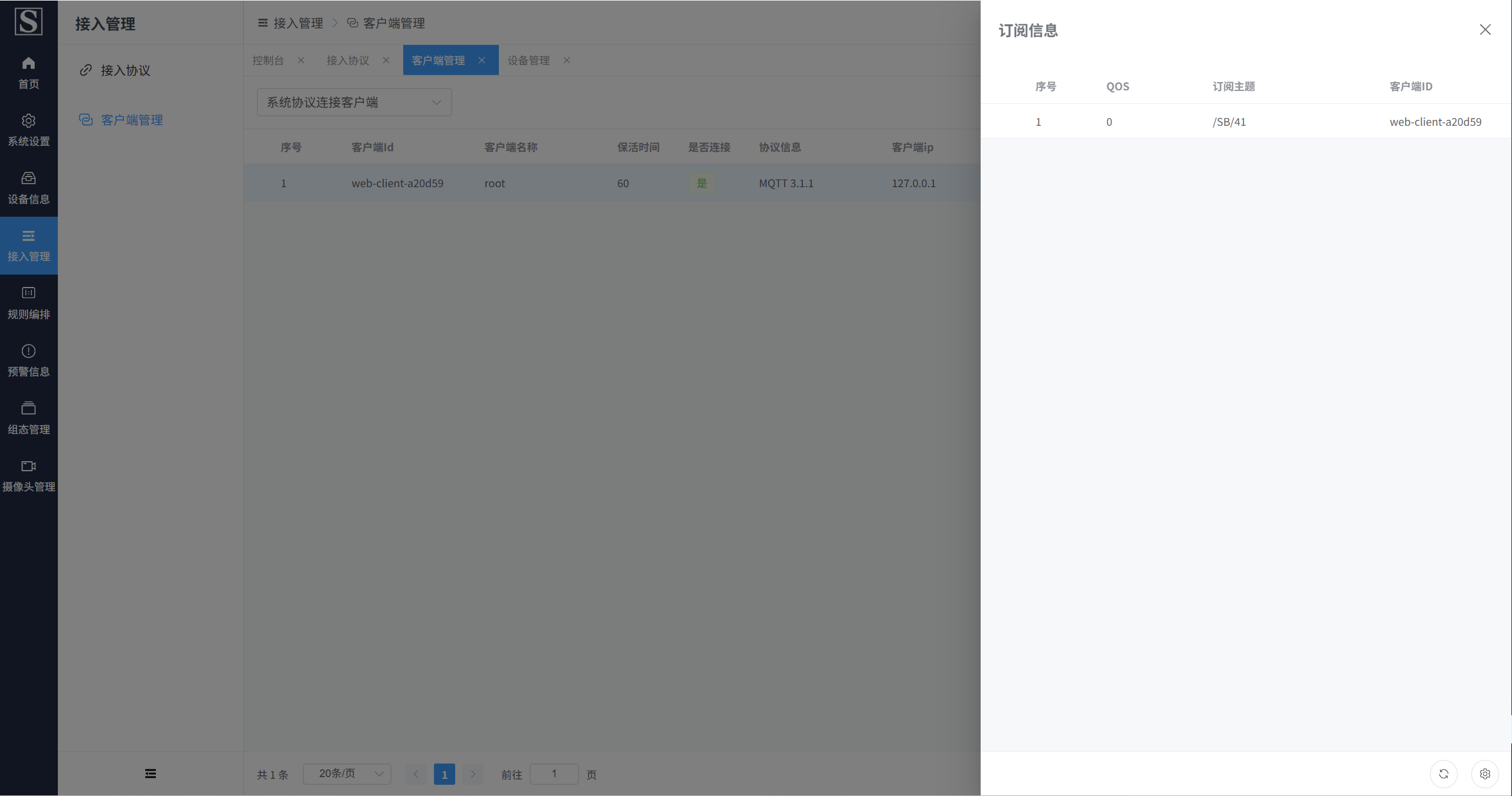Viewport: 1512px width, 796px height.
Task: Go to 首页 home in sidebar
Action: coord(28,72)
